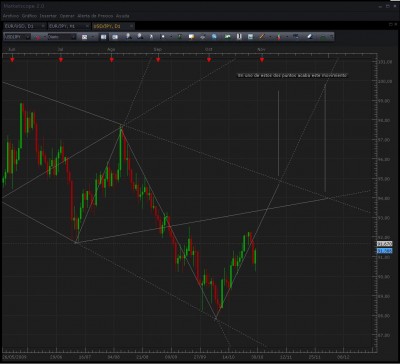Click the zoom in magnifier icon
The height and width of the screenshot is (364, 400).
[x=129, y=37]
